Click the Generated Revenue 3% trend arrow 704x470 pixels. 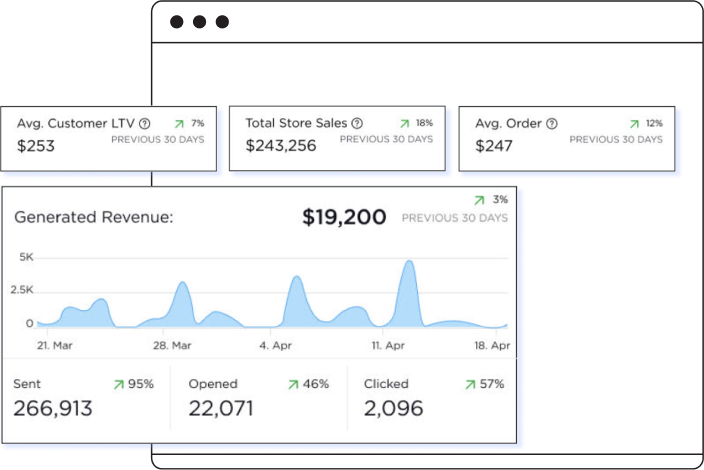[x=480, y=200]
